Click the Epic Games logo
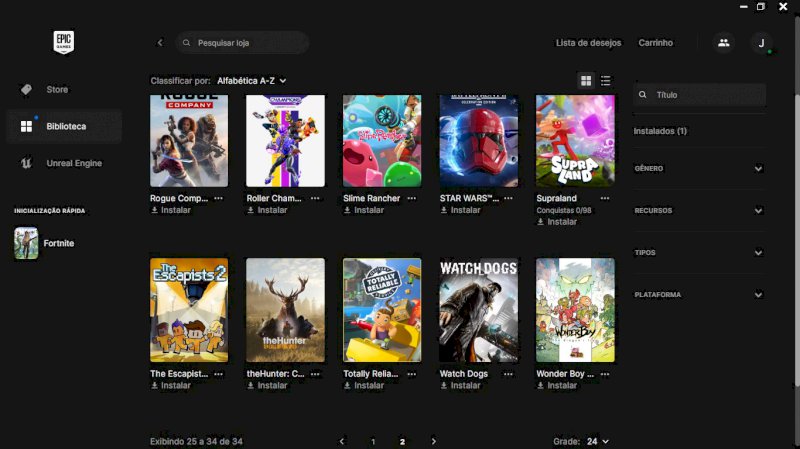800x449 pixels. tap(64, 42)
